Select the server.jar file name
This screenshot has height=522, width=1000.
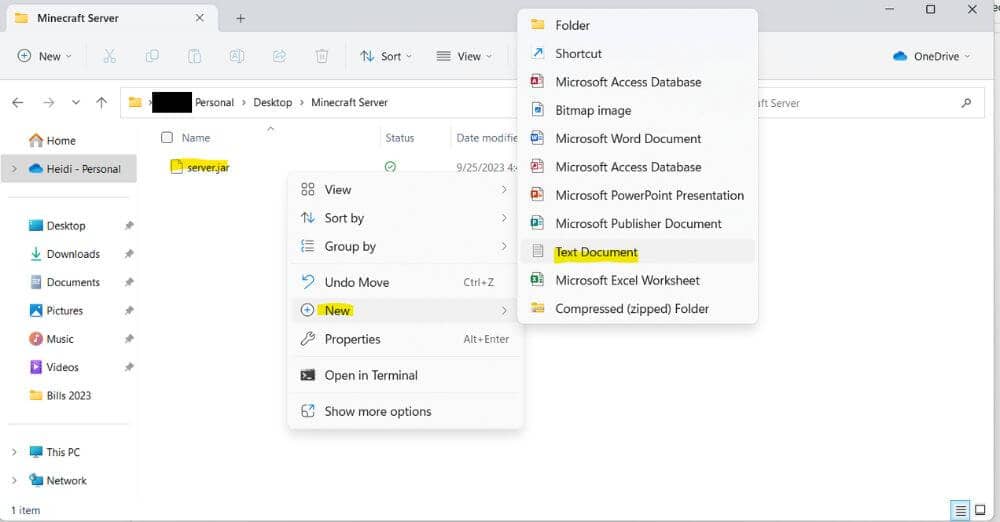pyautogui.click(x=208, y=167)
